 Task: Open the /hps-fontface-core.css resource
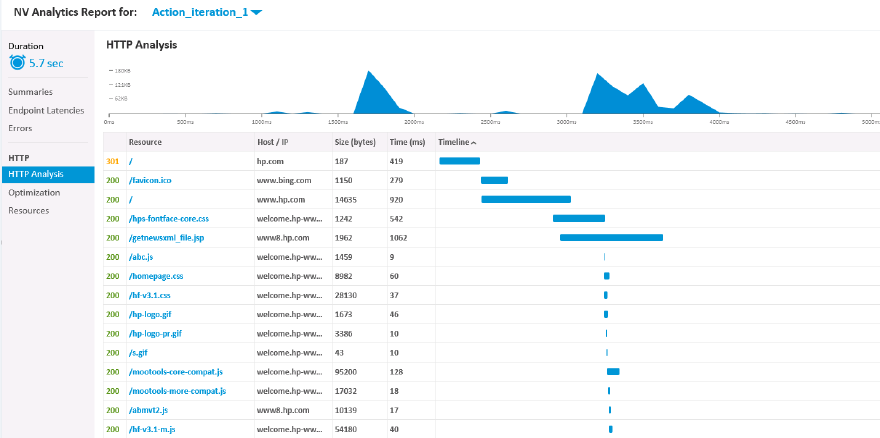pos(168,218)
